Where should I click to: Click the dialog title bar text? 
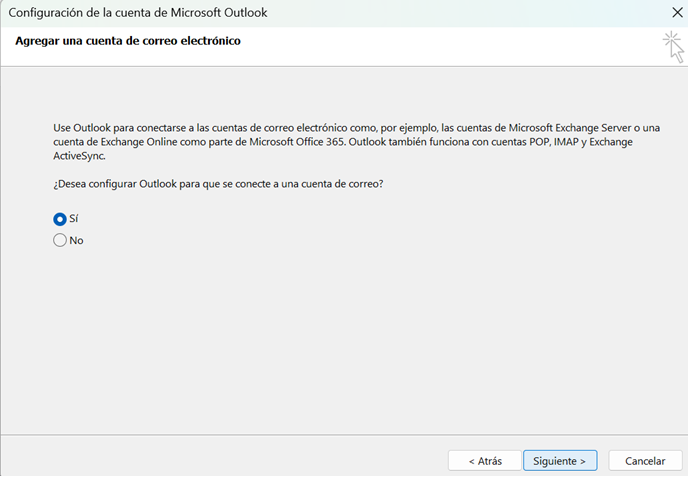pyautogui.click(x=137, y=13)
